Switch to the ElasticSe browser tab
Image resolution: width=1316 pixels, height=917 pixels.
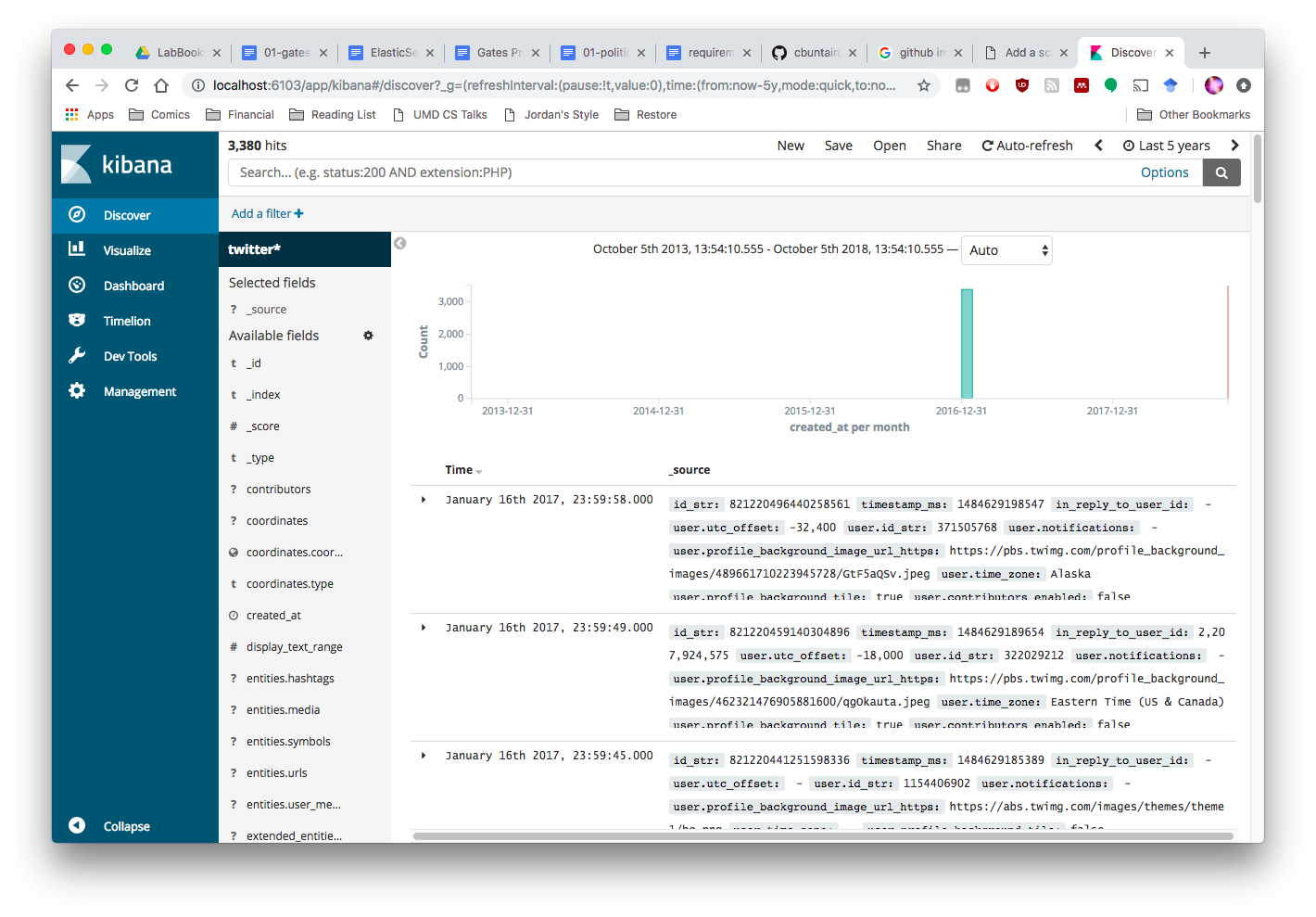pyautogui.click(x=390, y=53)
